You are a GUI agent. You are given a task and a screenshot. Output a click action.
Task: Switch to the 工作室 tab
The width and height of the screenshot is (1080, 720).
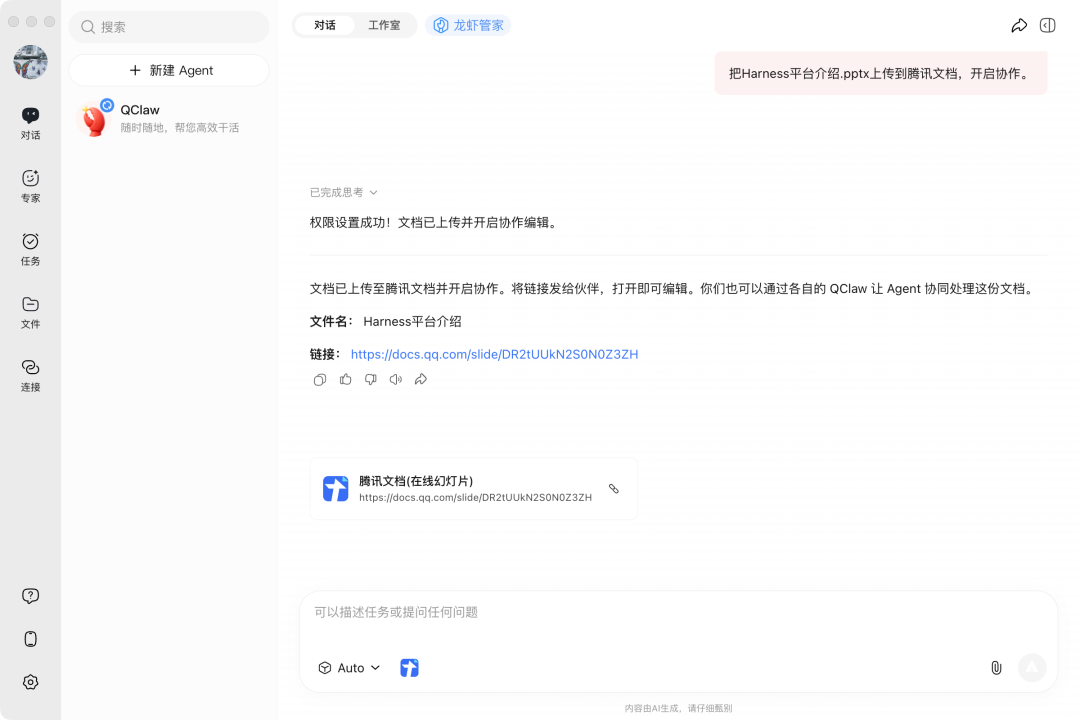[384, 25]
